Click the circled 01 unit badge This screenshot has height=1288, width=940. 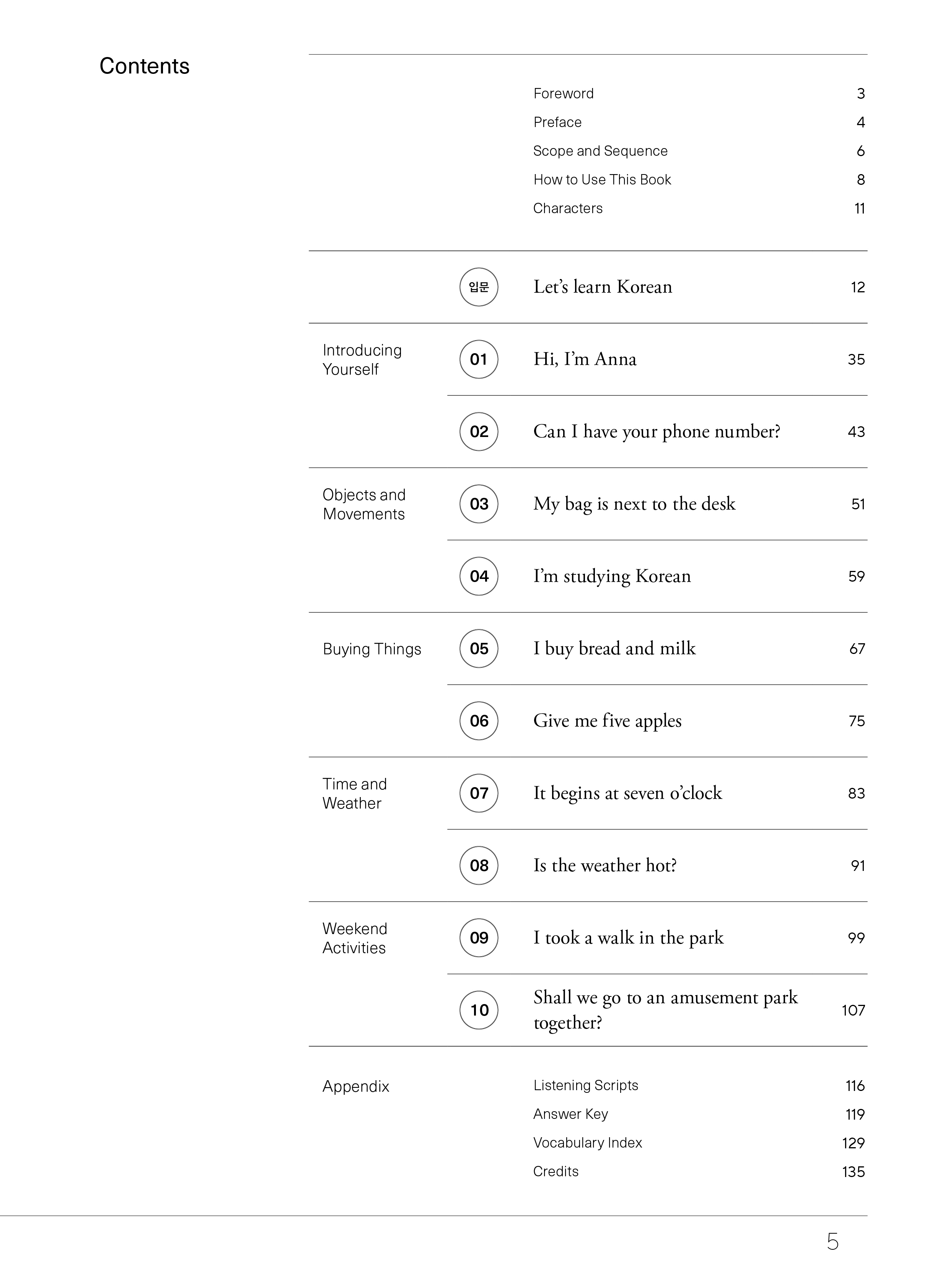[479, 359]
